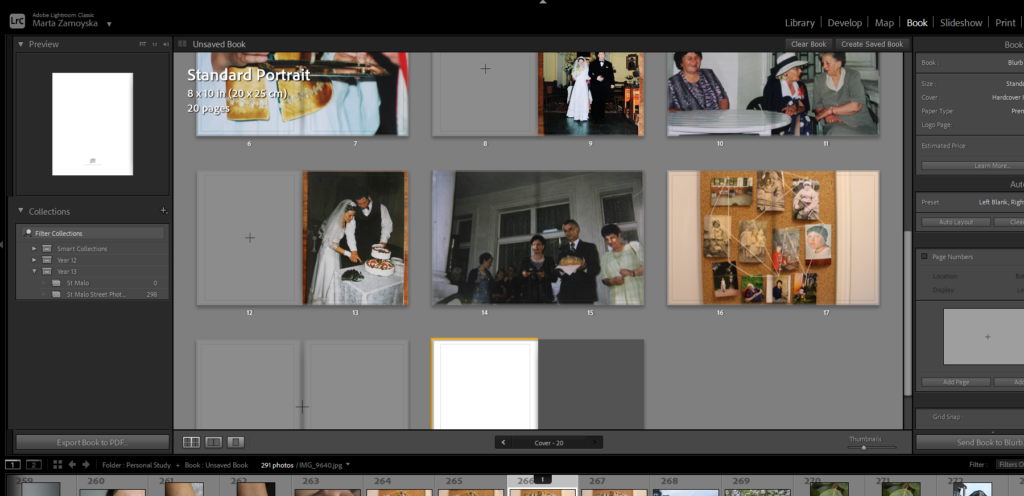Screen dimensions: 1024x496
Task: Click Export Book to PDF button
Action: tap(92, 442)
